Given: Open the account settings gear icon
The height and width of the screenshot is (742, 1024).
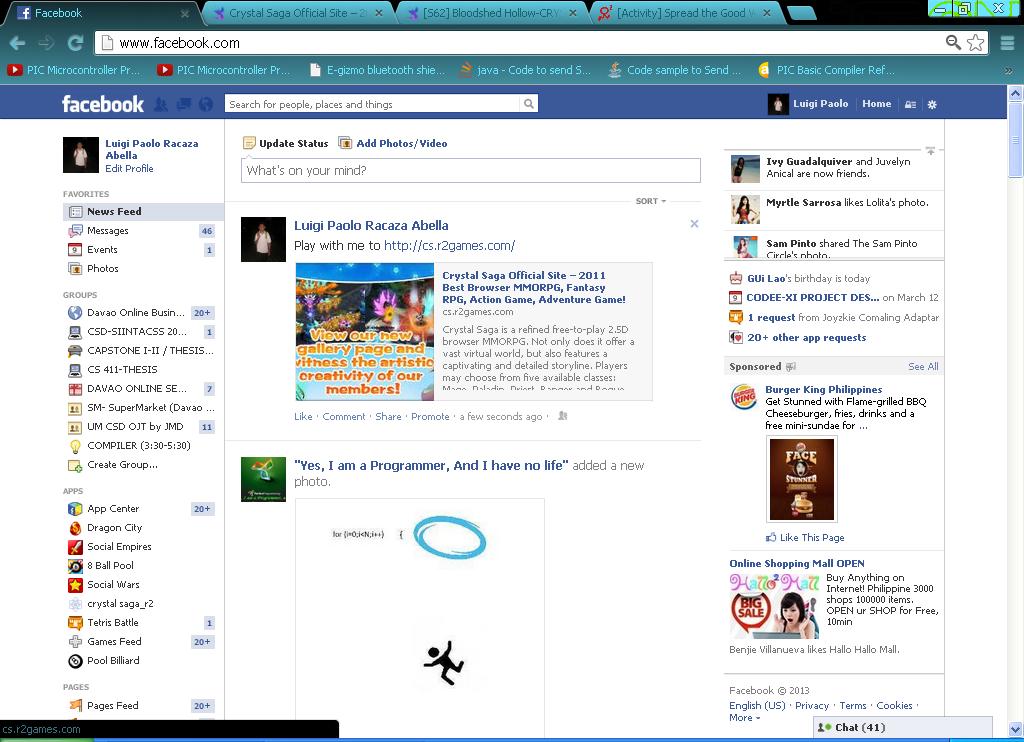Looking at the screenshot, I should (932, 104).
